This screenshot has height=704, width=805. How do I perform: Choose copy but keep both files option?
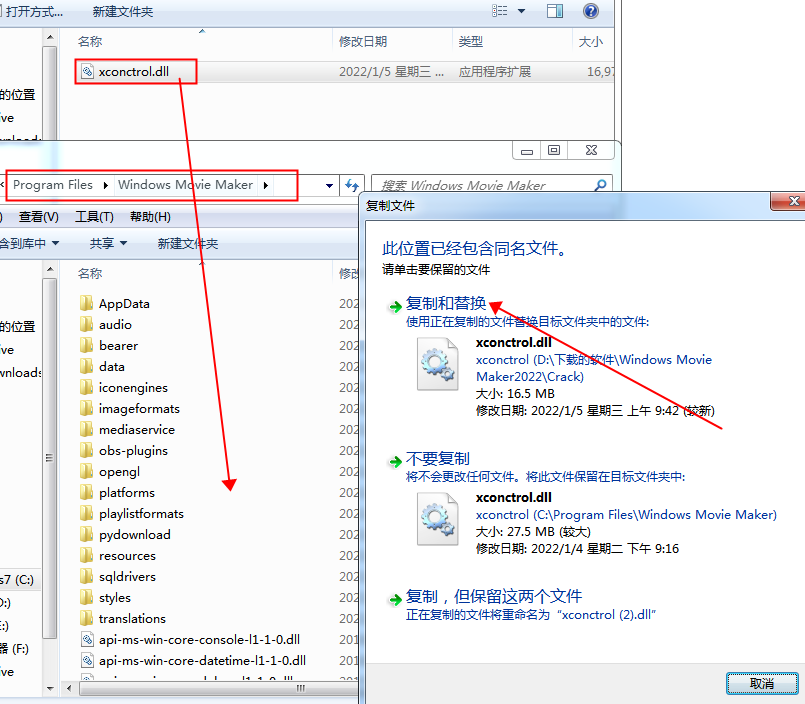pos(494,596)
